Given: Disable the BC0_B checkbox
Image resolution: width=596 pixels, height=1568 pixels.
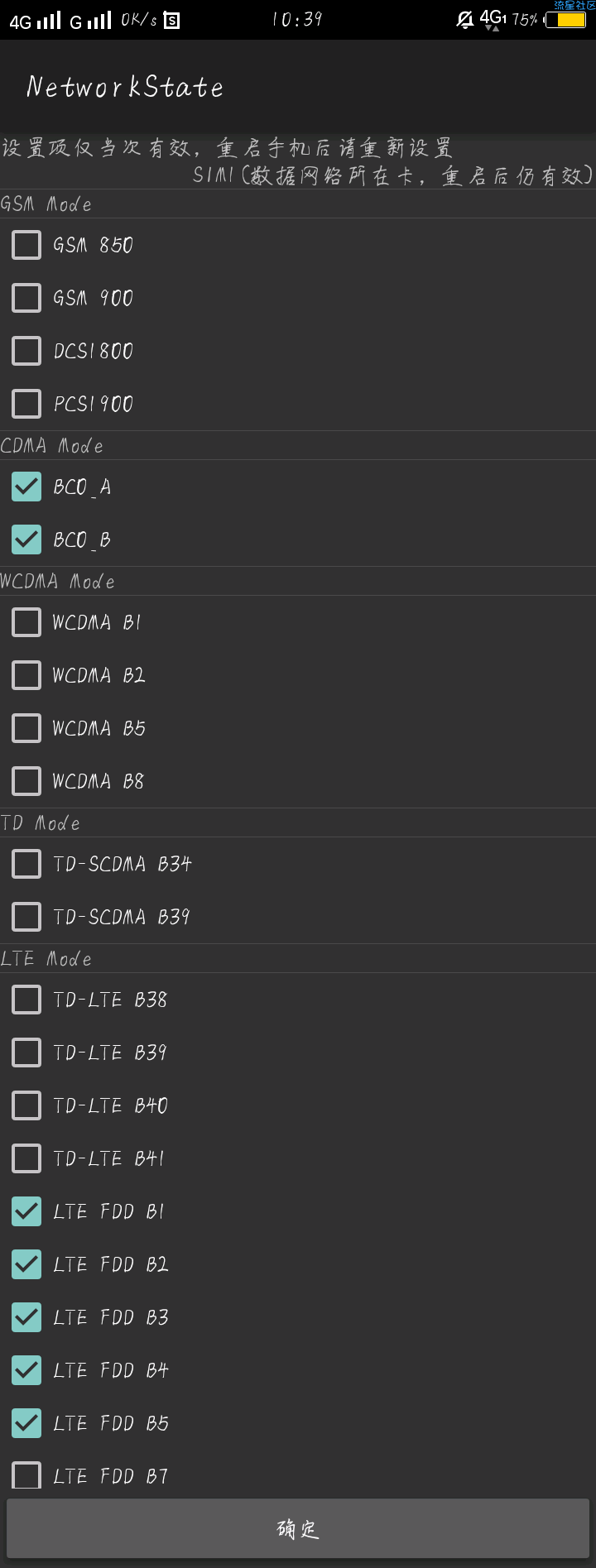Looking at the screenshot, I should (x=26, y=539).
